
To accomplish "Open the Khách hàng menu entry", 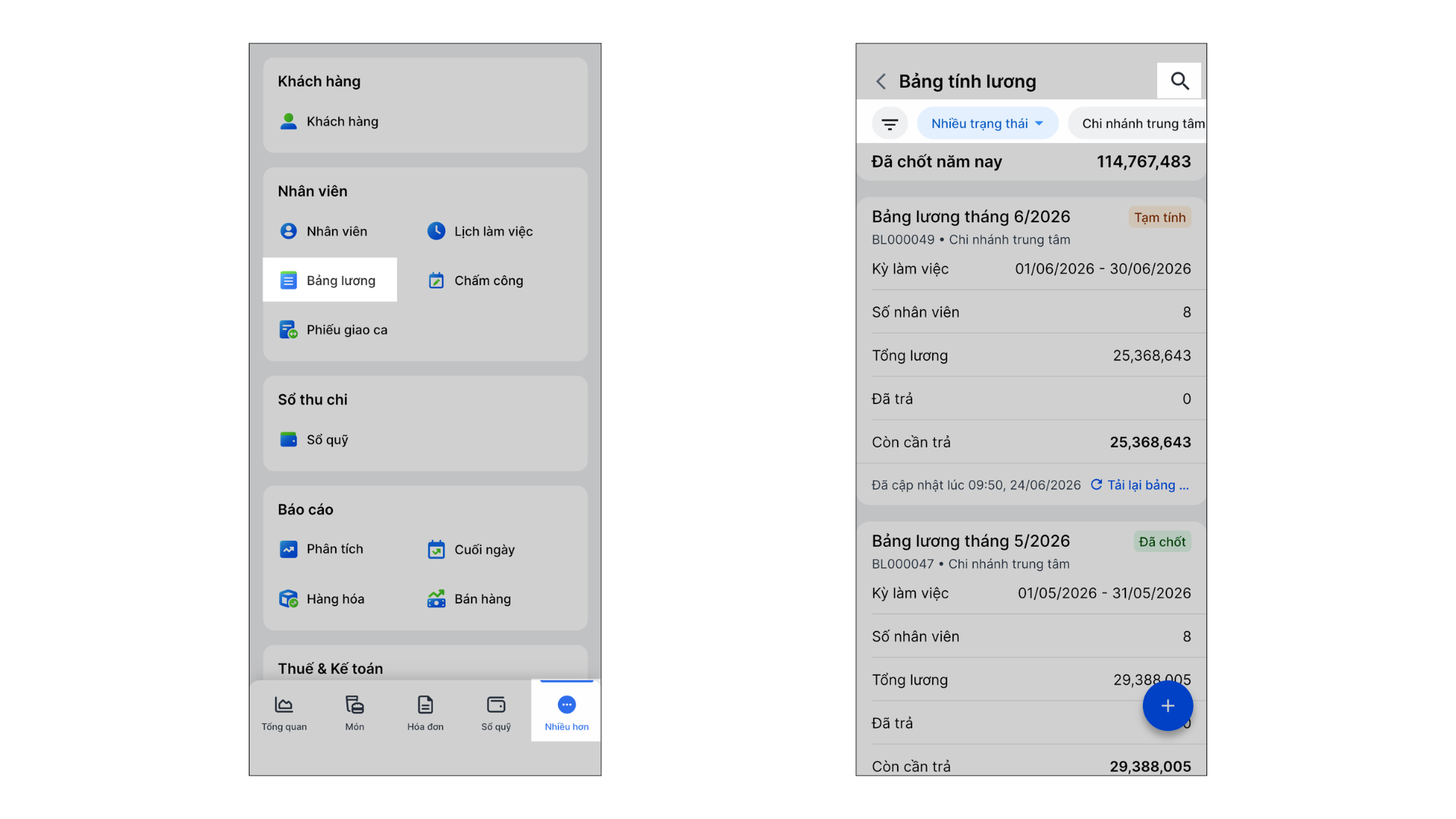I will (329, 121).
